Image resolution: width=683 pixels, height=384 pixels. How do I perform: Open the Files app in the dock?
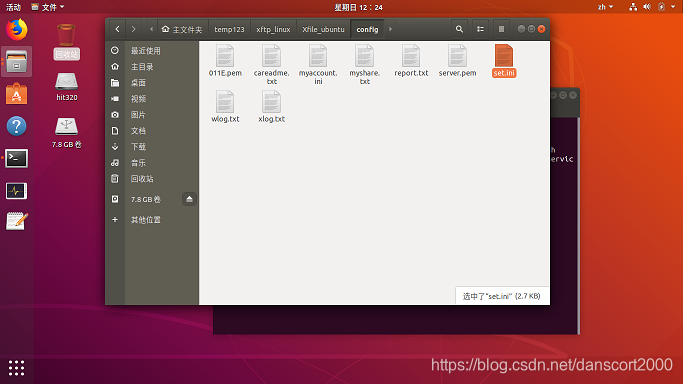(x=17, y=62)
